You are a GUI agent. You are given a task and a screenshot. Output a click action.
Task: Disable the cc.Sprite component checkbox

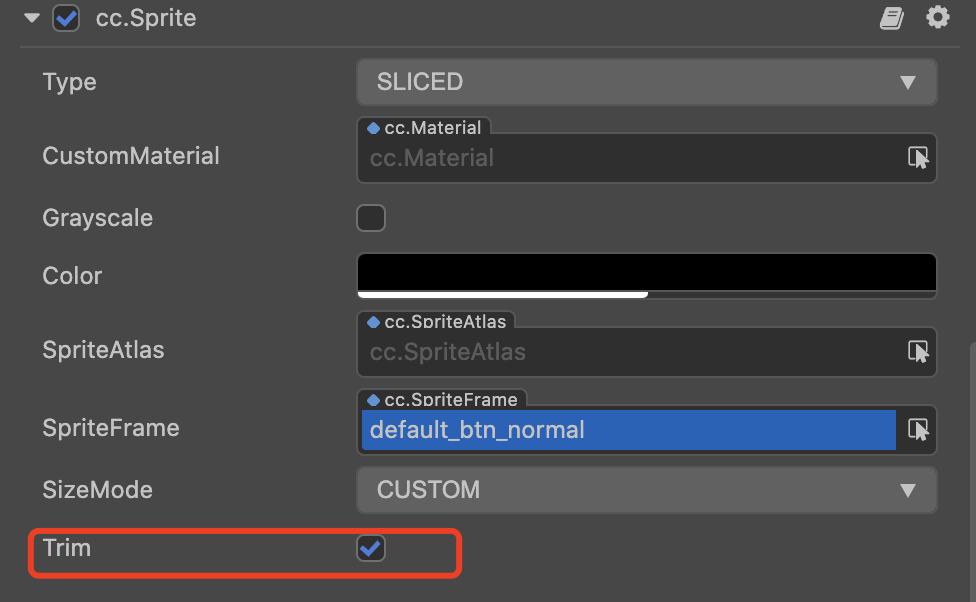tap(66, 18)
